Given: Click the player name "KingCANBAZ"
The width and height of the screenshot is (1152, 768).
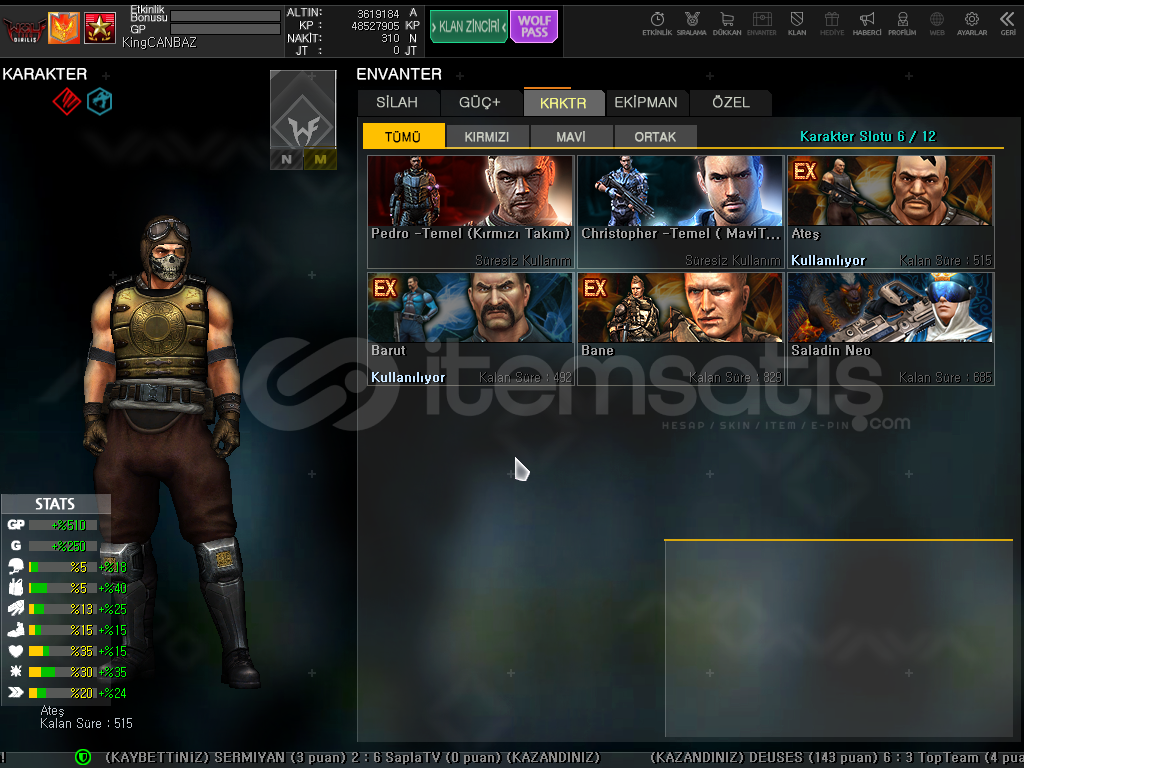Looking at the screenshot, I should pyautogui.click(x=159, y=43).
